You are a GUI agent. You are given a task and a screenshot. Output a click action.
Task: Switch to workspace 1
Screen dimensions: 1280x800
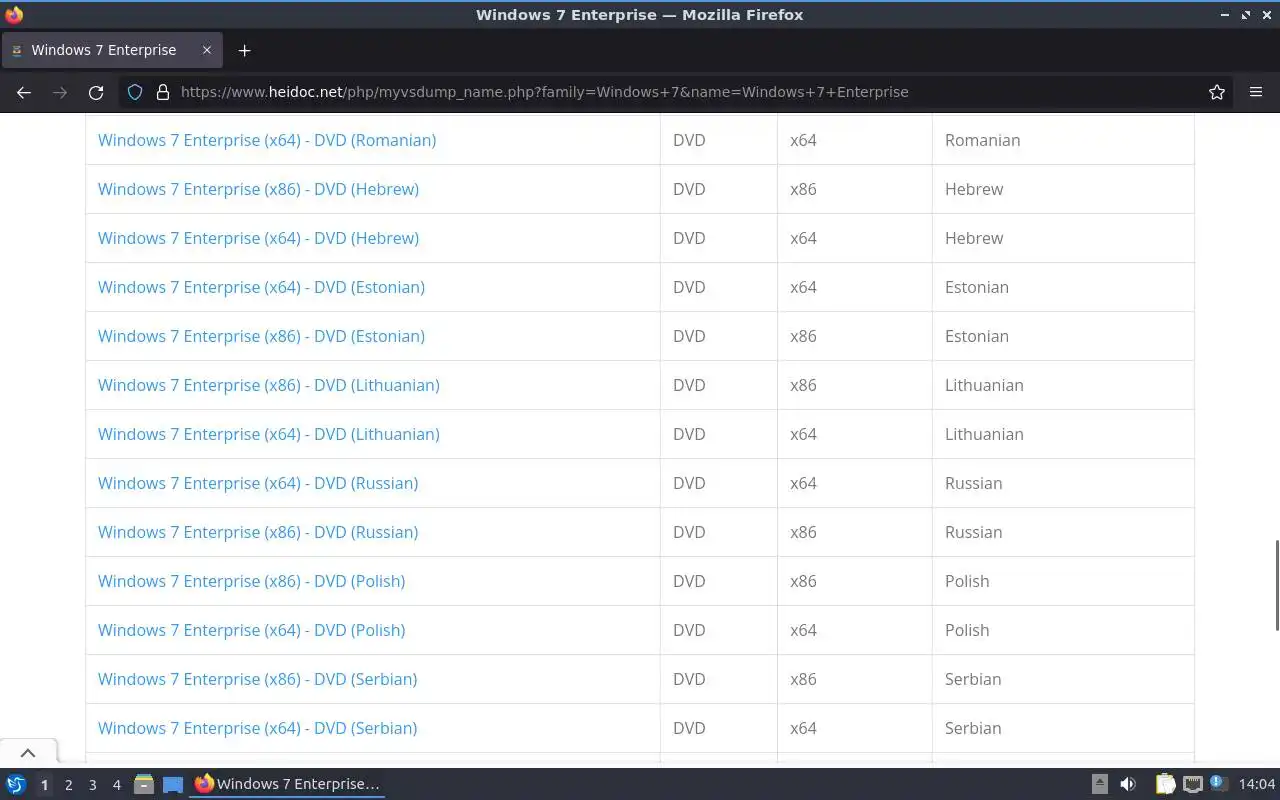pos(44,785)
